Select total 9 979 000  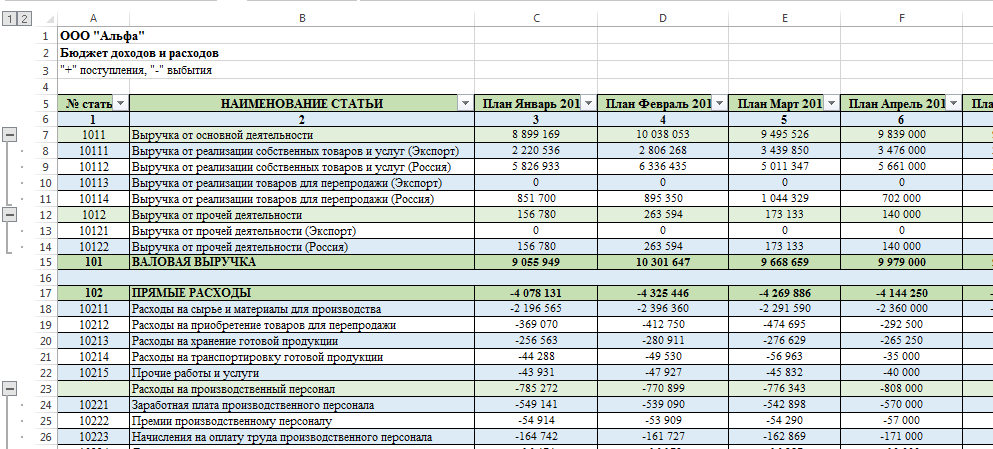(x=902, y=262)
